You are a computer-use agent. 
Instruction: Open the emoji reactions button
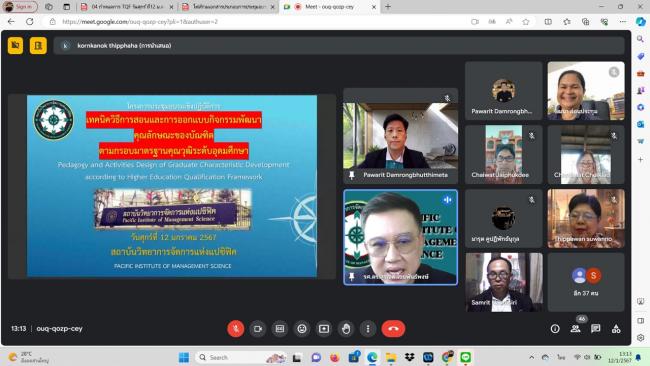pyautogui.click(x=302, y=329)
